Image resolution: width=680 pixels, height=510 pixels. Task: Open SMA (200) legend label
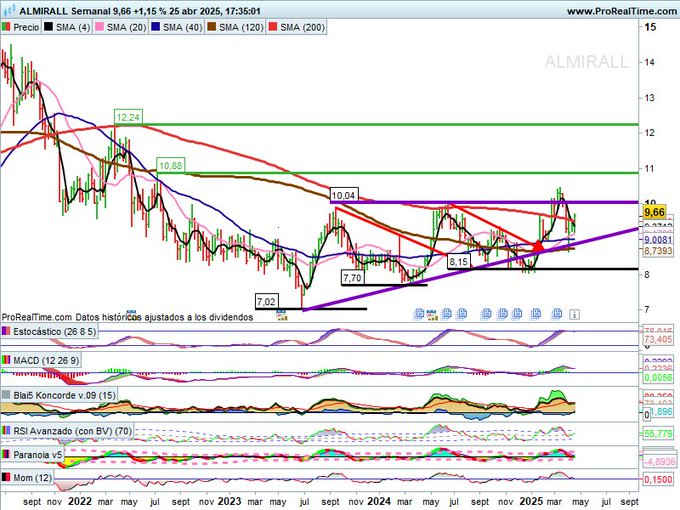click(x=303, y=27)
